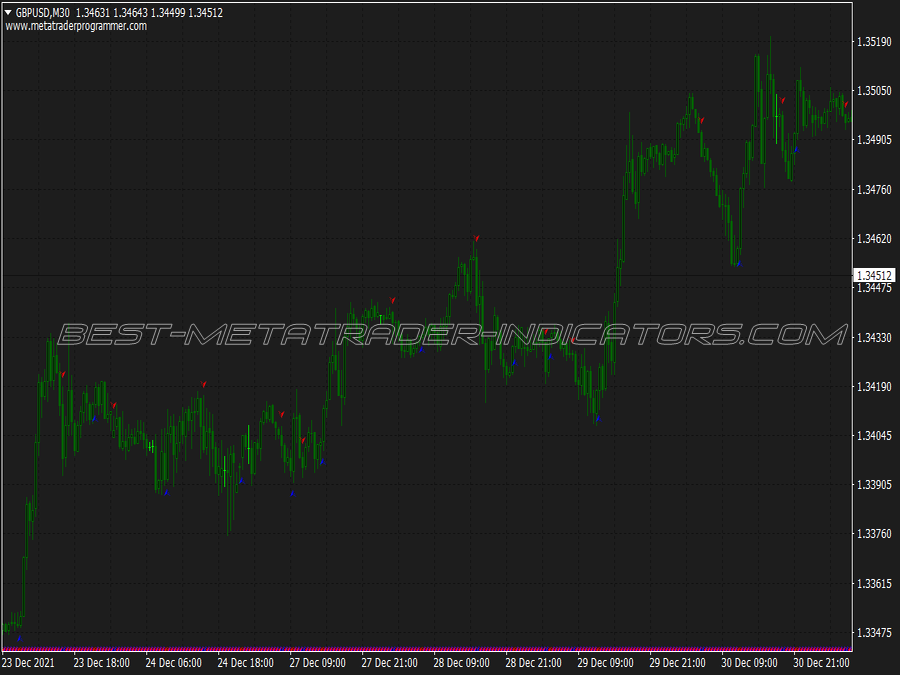
Task: Click time axis label 24 Dec 18:00
Action: 246,663
